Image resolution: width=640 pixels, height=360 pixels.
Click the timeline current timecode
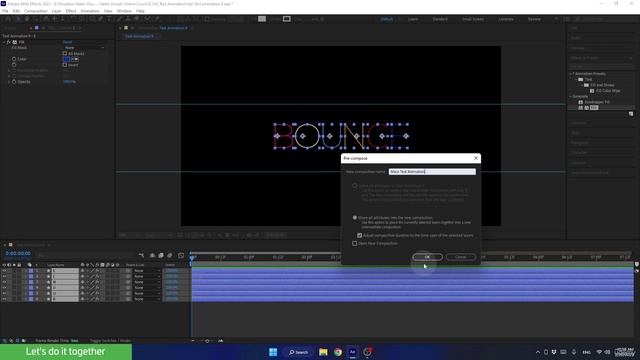[18, 253]
